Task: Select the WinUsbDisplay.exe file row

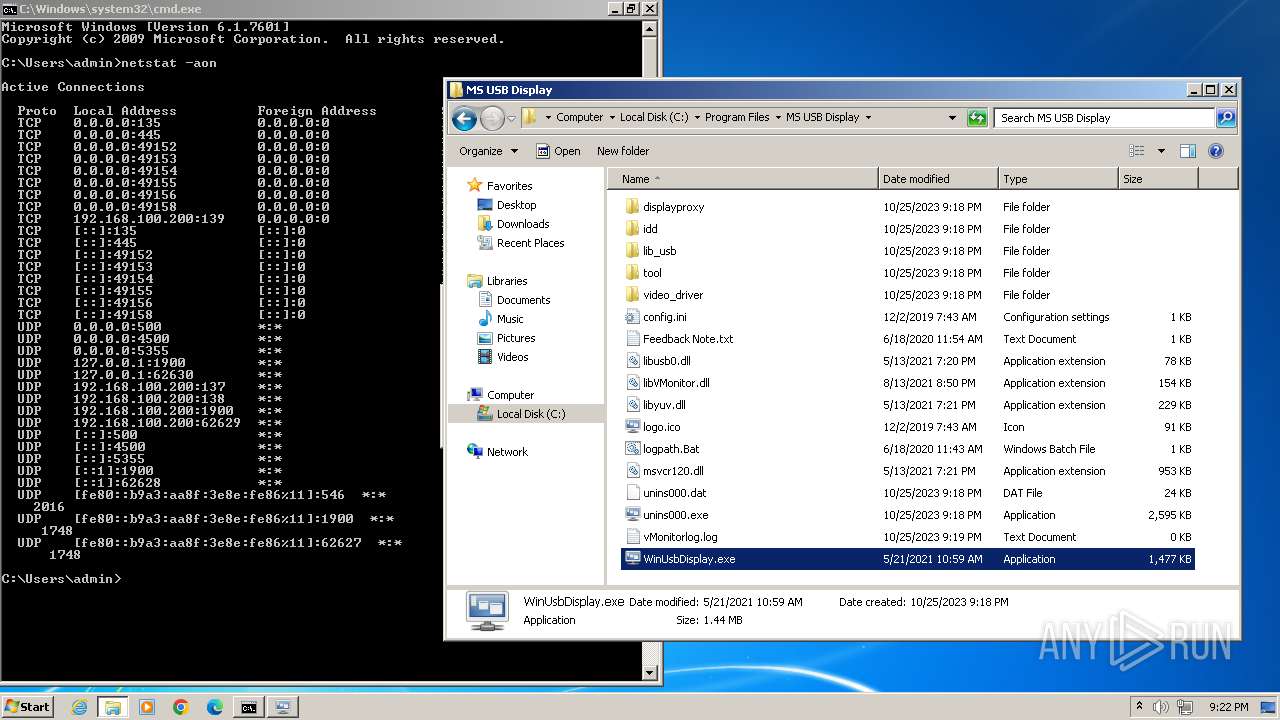Action: pyautogui.click(x=908, y=559)
